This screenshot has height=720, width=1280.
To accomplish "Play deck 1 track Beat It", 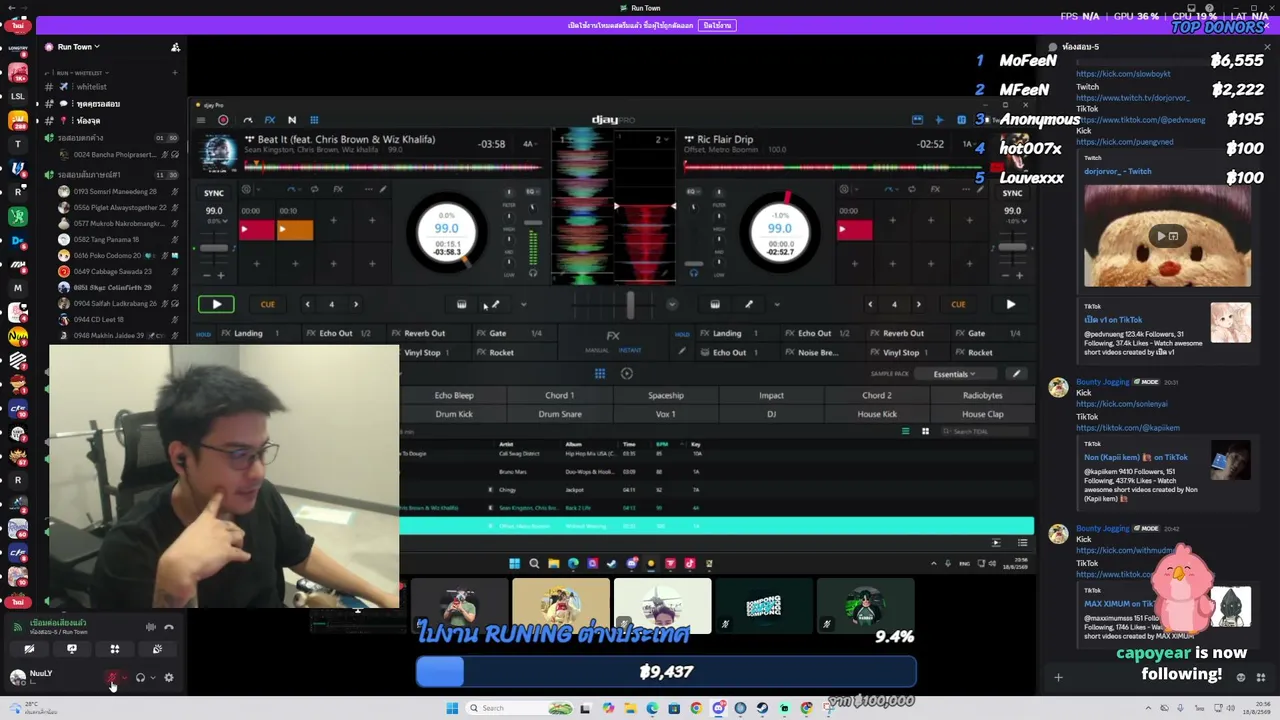I will [216, 304].
